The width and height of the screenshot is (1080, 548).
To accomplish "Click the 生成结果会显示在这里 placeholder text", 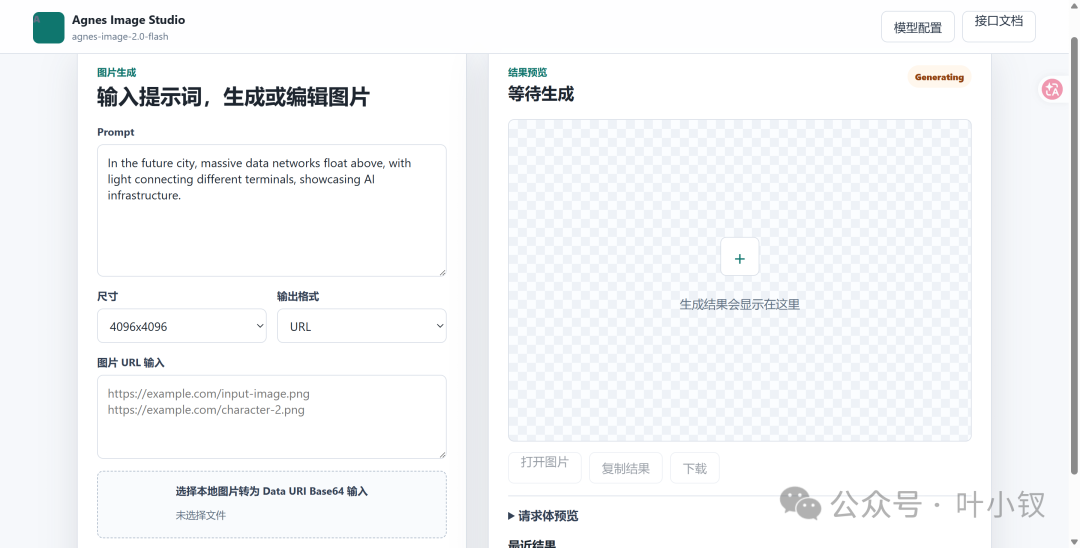I will click(739, 304).
